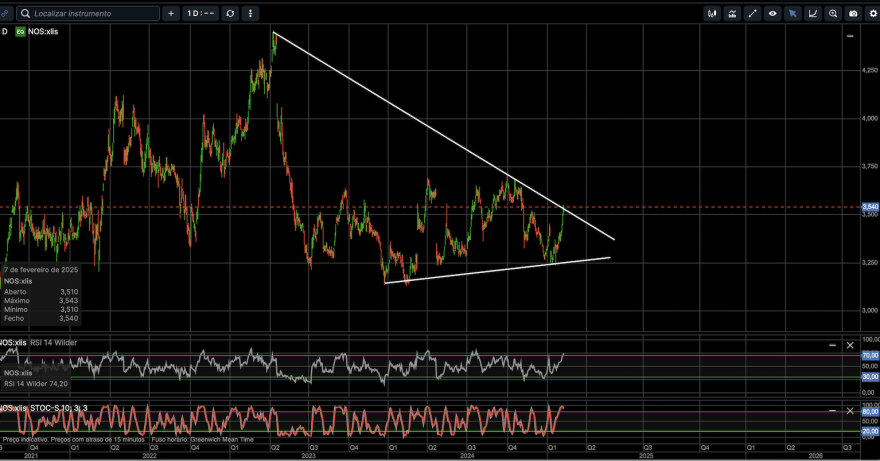This screenshot has width=880, height=461.
Task: Open chart settings gear icon
Action: coord(873,13)
